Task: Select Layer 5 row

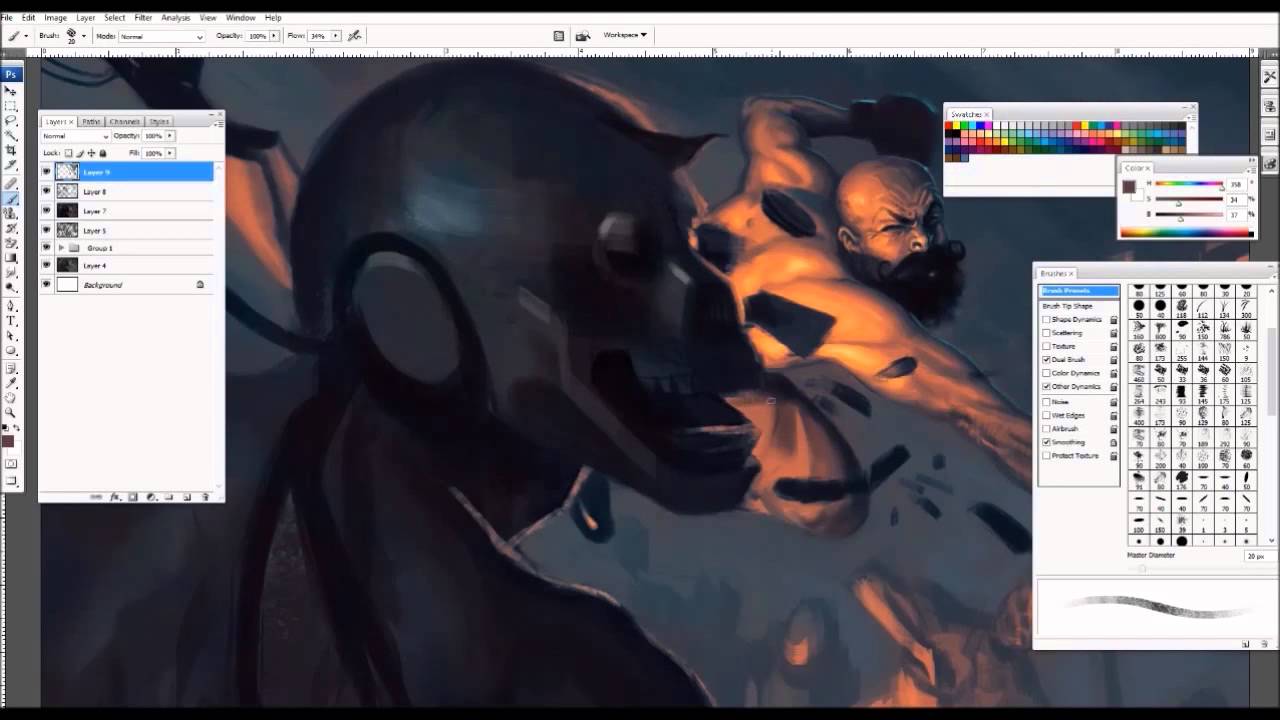Action: 127,230
